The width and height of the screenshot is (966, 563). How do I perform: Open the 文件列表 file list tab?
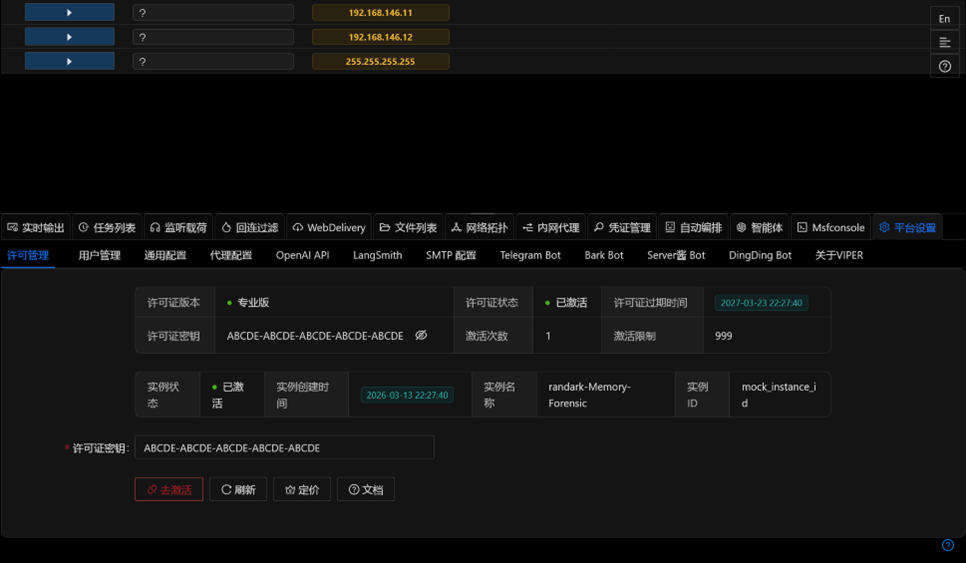(408, 228)
